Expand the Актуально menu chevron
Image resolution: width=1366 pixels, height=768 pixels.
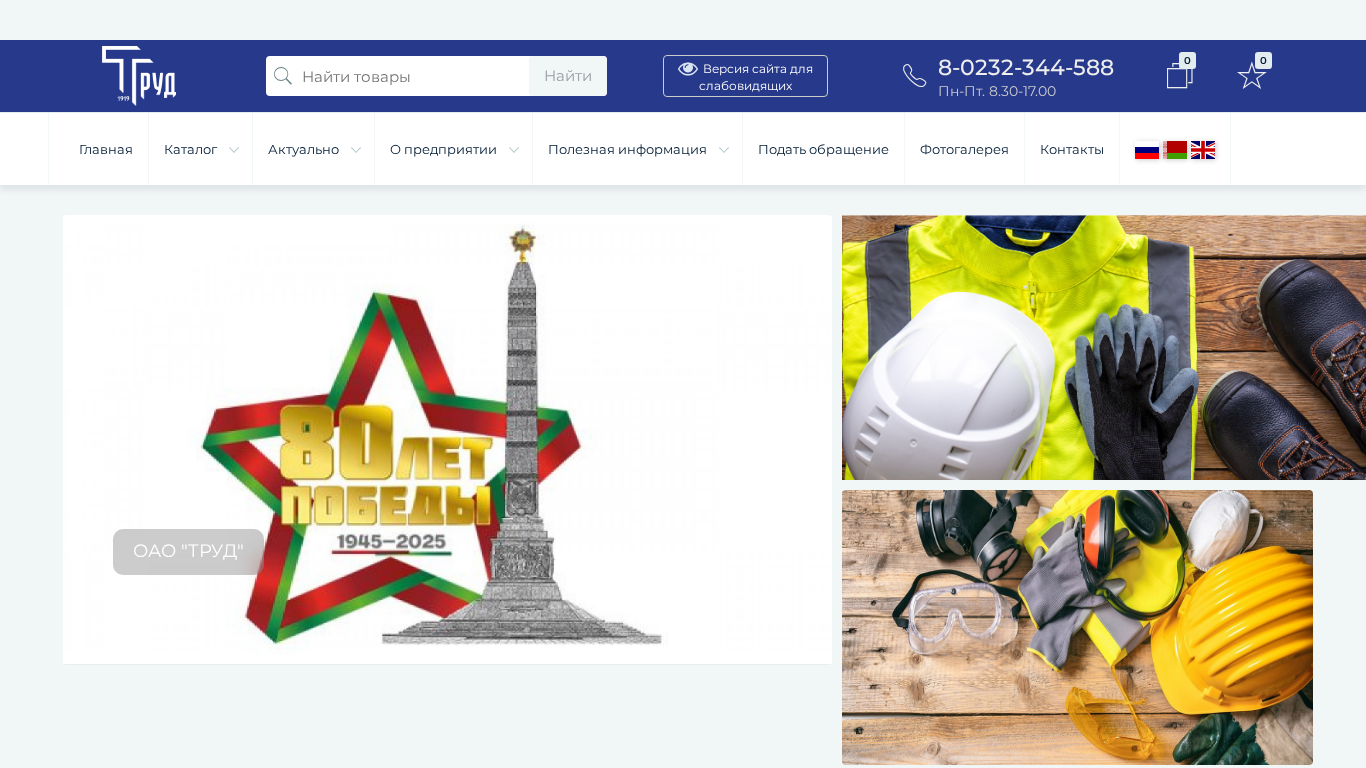coord(356,150)
